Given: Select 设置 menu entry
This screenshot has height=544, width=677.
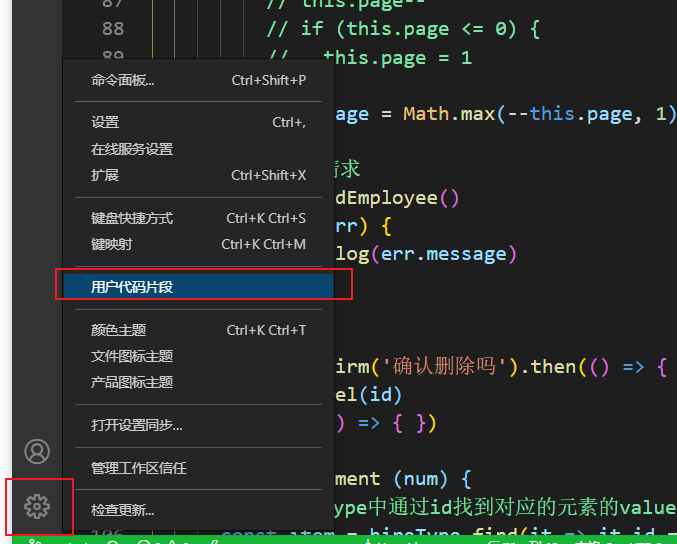Looking at the screenshot, I should (x=198, y=123).
